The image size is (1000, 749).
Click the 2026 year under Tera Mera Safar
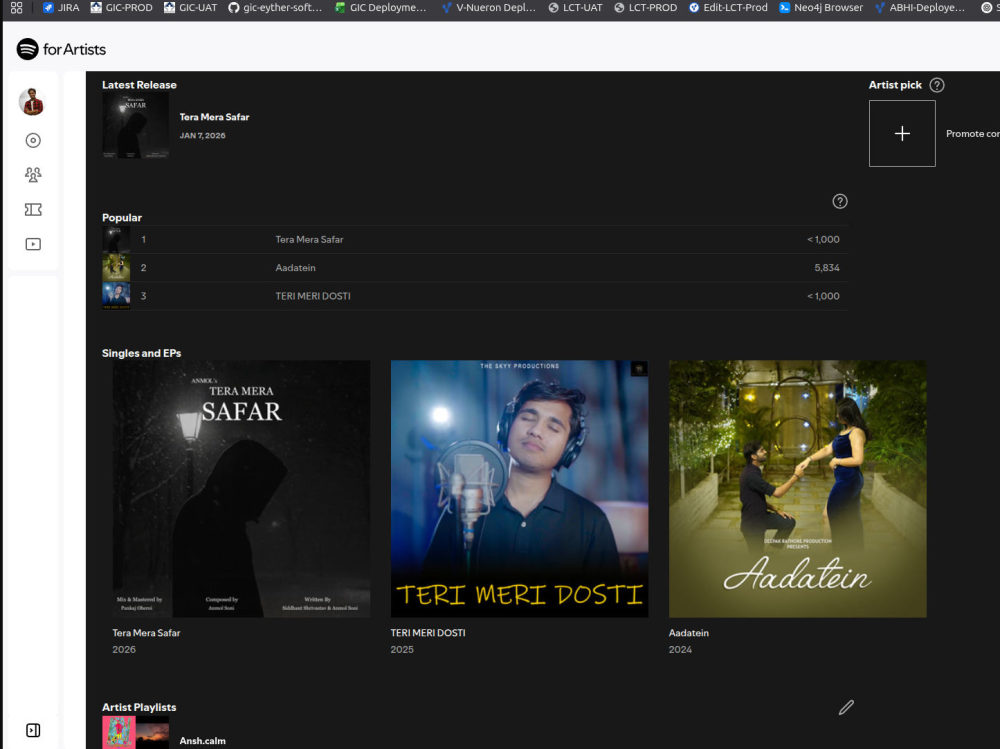[x=124, y=649]
